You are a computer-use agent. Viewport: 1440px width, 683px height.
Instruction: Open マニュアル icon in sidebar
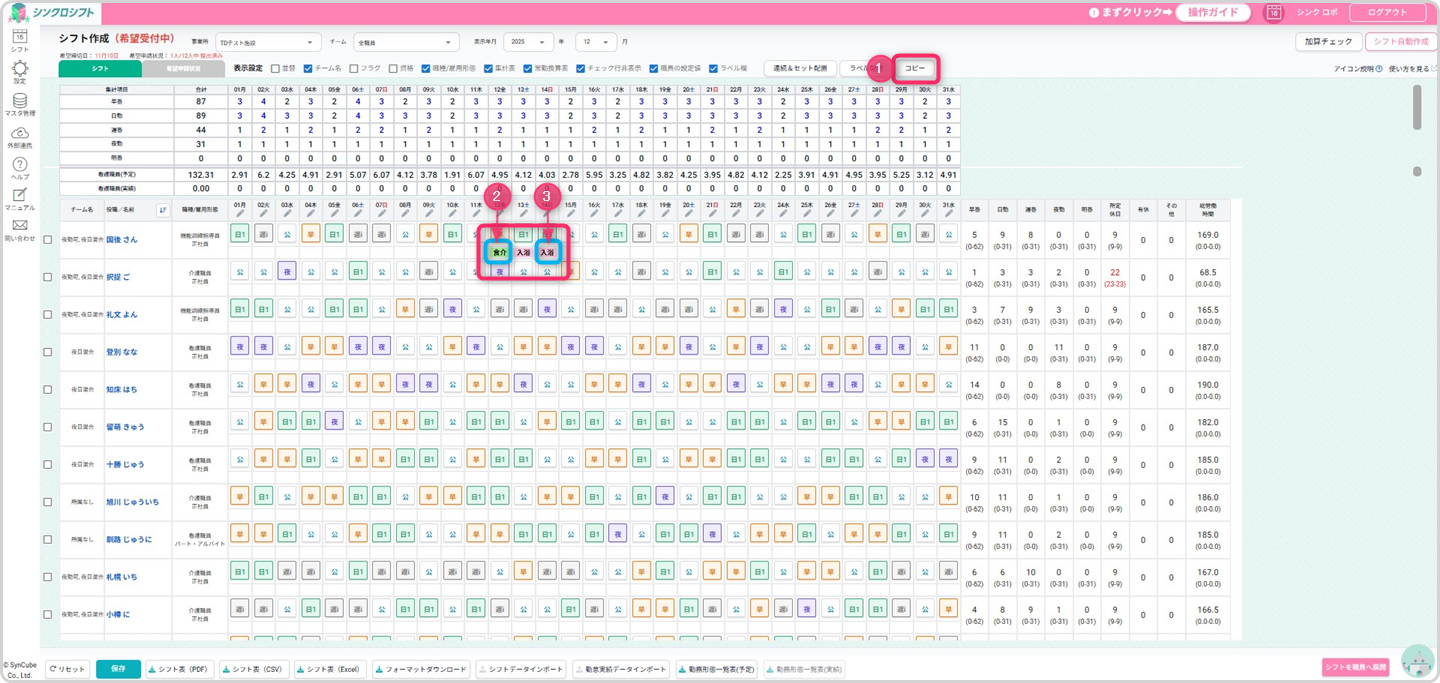tap(19, 196)
